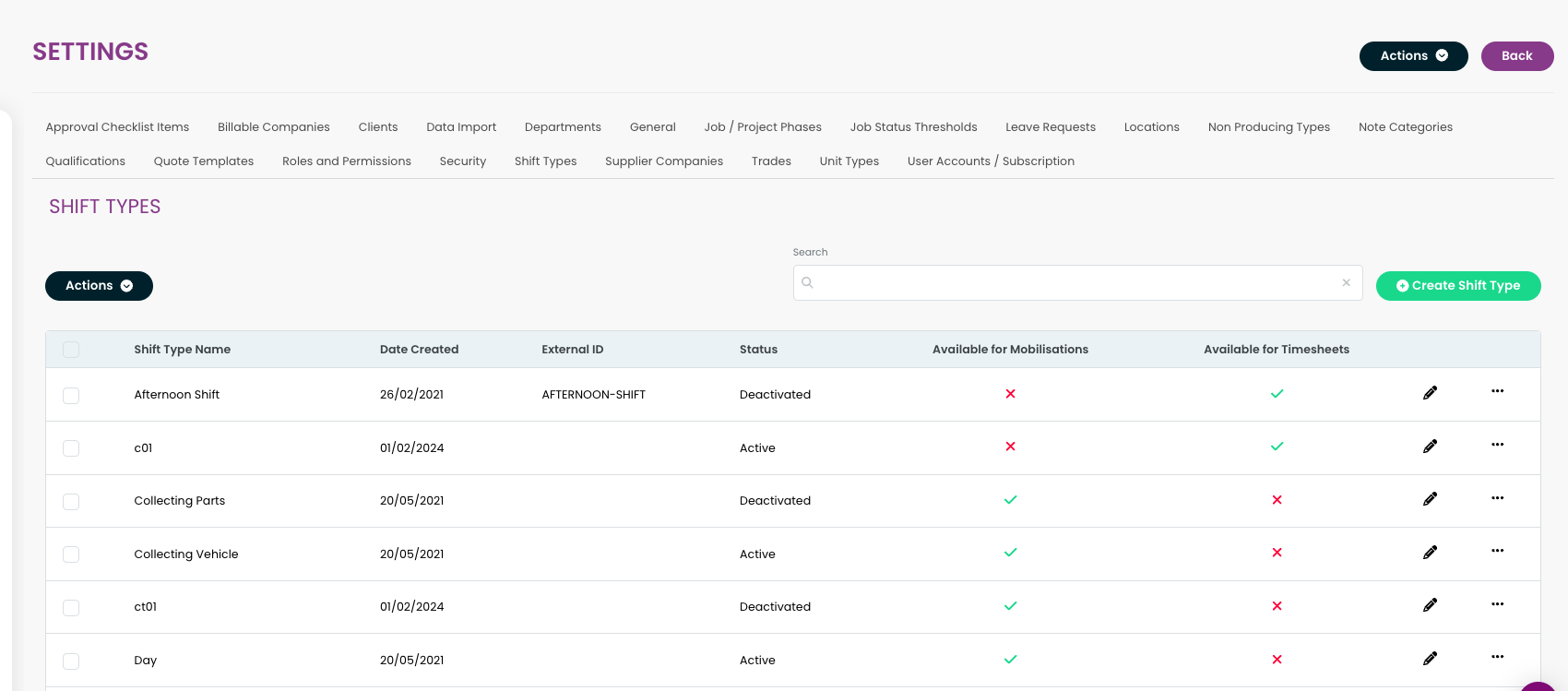Click the Create Shift Type button

[x=1457, y=286]
